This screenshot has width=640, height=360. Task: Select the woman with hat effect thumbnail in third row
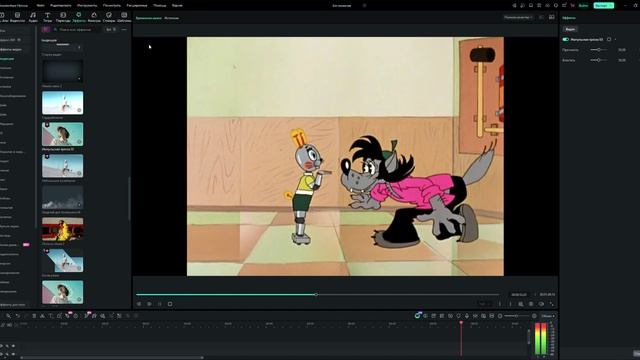62,134
